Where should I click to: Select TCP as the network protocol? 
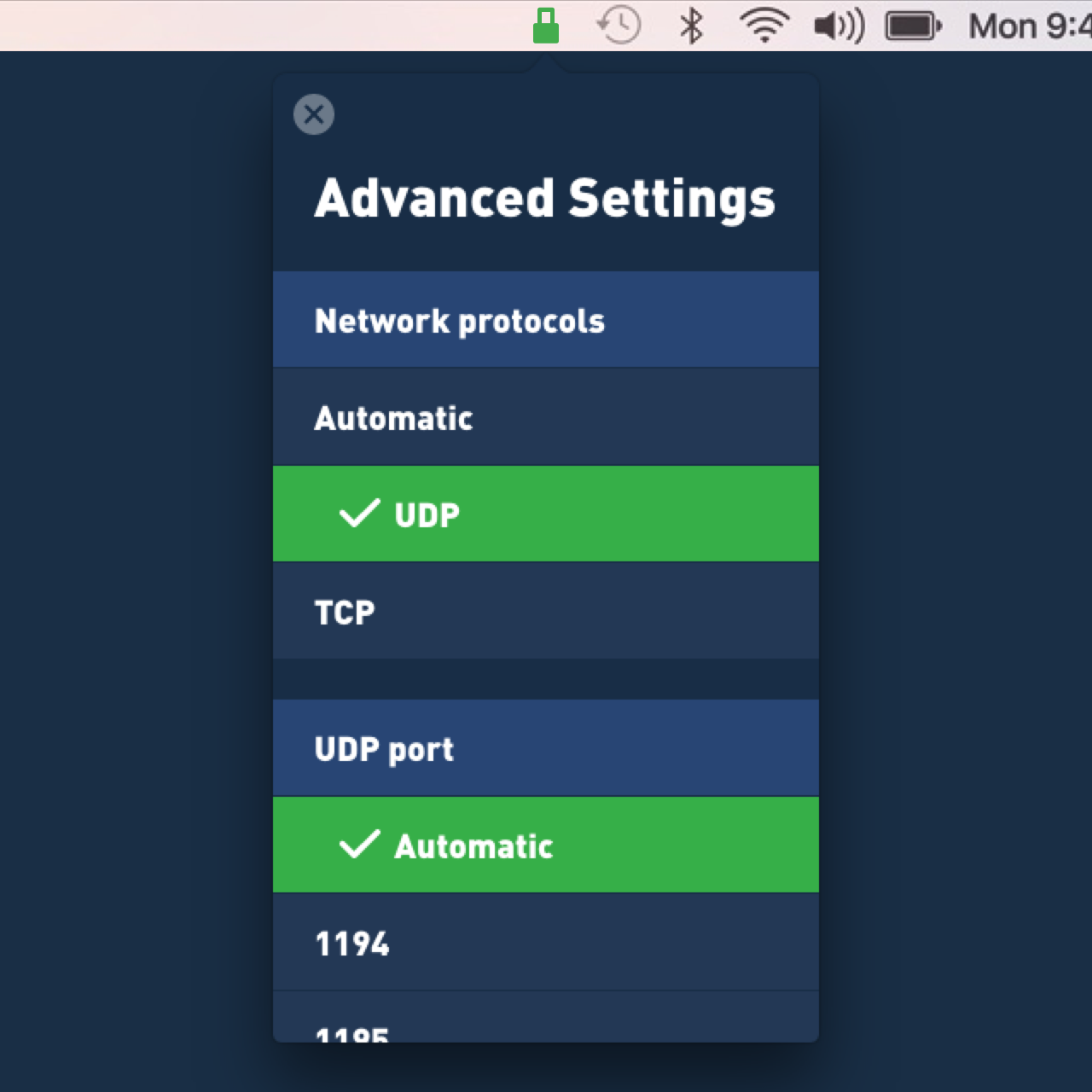(545, 611)
